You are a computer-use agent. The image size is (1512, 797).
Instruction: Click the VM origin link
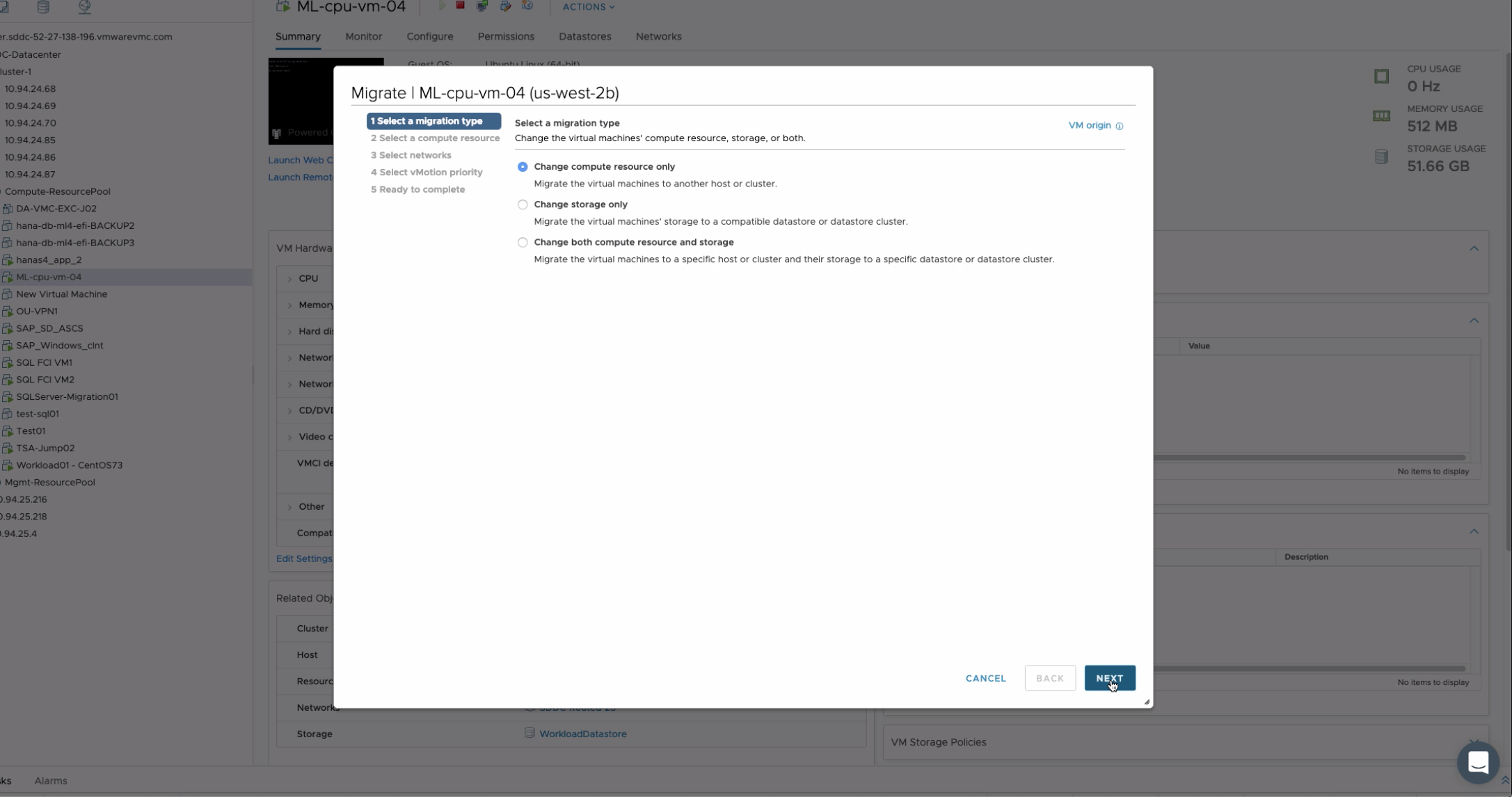[x=1089, y=125]
